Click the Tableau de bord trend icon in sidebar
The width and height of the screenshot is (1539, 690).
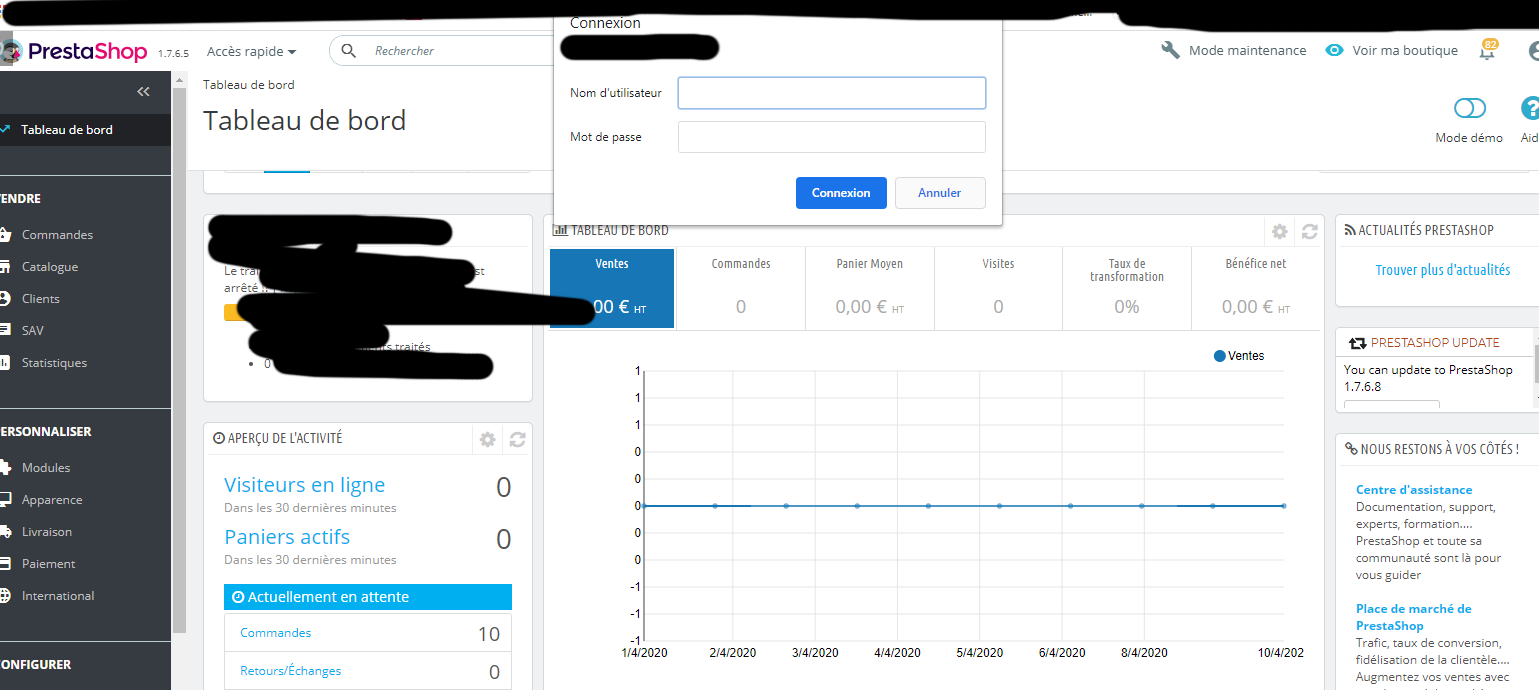5,130
